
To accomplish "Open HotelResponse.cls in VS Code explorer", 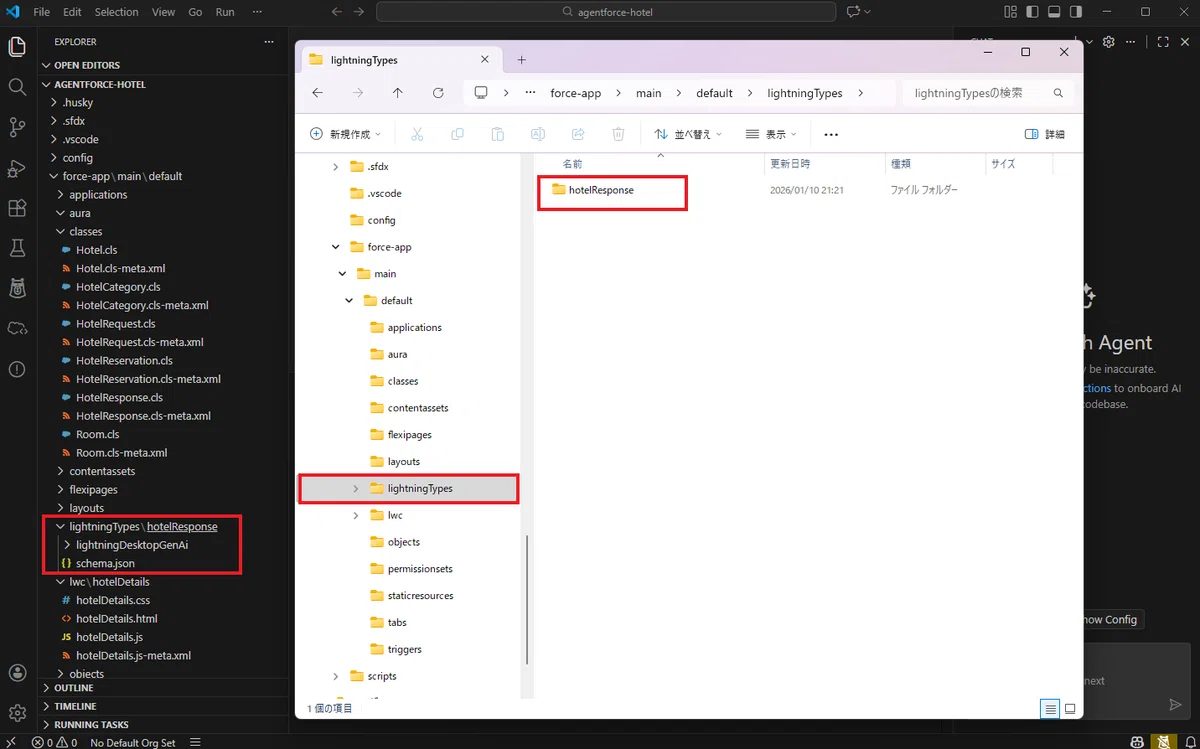I will (x=119, y=397).
